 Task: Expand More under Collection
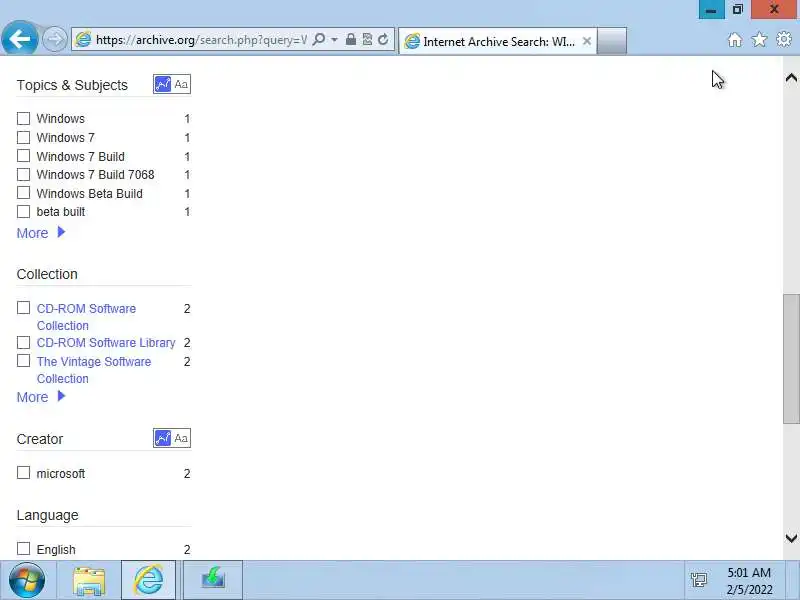41,397
